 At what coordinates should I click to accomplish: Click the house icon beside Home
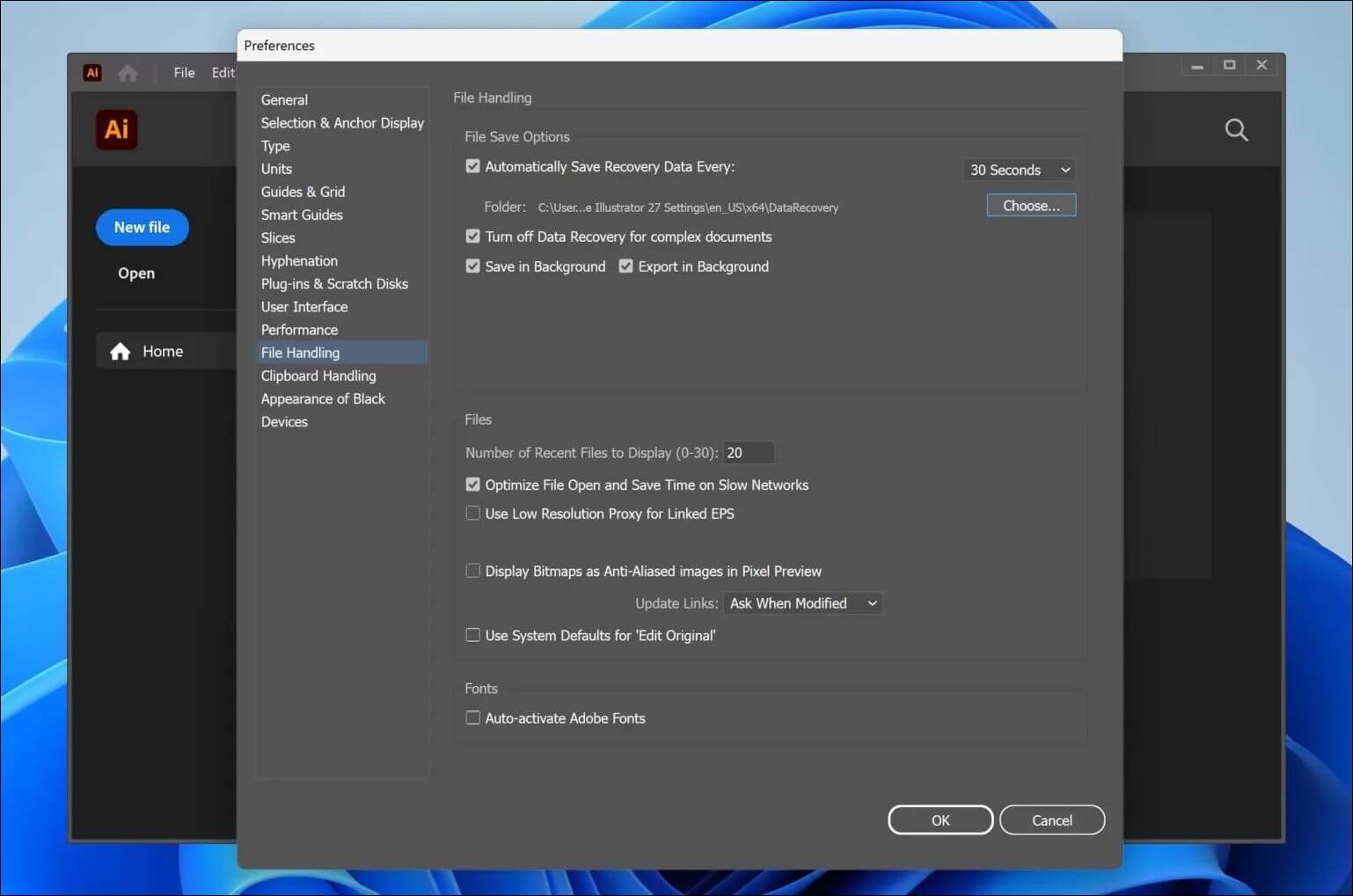coord(121,352)
